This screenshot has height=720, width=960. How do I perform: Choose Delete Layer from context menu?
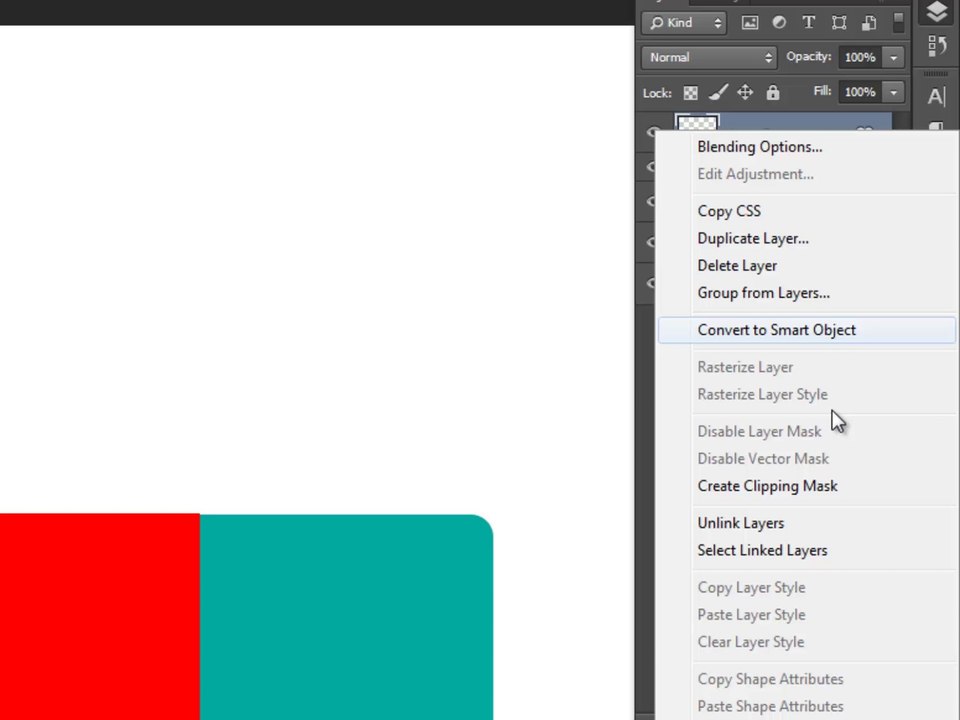(x=737, y=266)
